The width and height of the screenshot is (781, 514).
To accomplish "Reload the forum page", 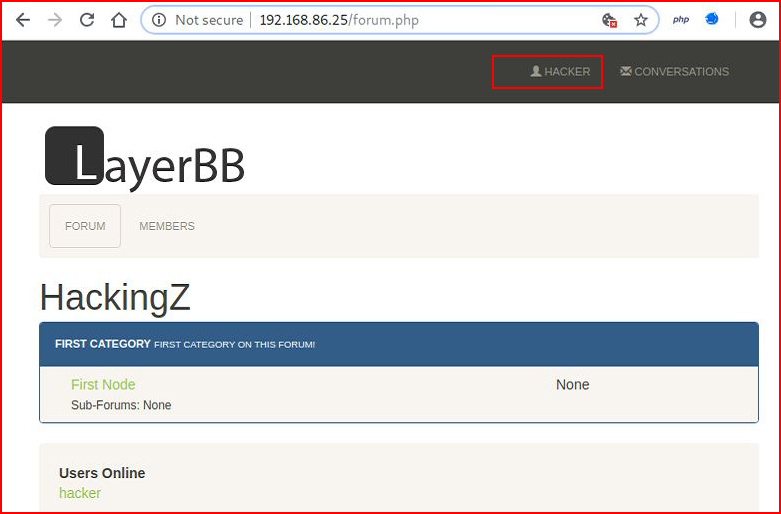I will pos(87,20).
